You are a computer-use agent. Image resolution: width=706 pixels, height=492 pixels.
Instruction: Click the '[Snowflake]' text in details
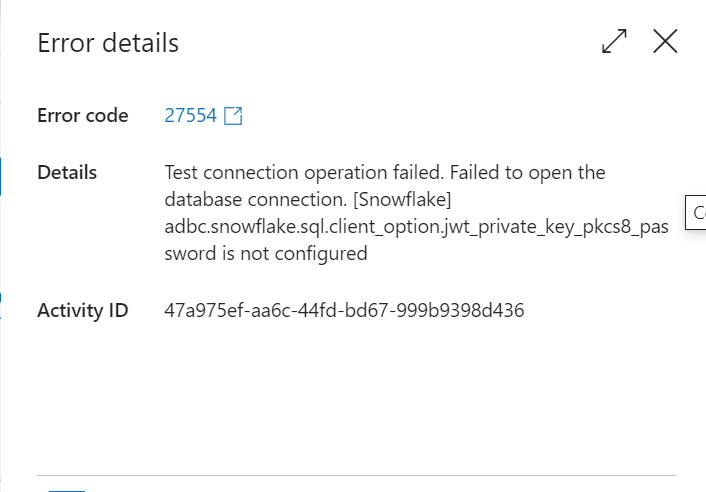pyautogui.click(x=402, y=199)
